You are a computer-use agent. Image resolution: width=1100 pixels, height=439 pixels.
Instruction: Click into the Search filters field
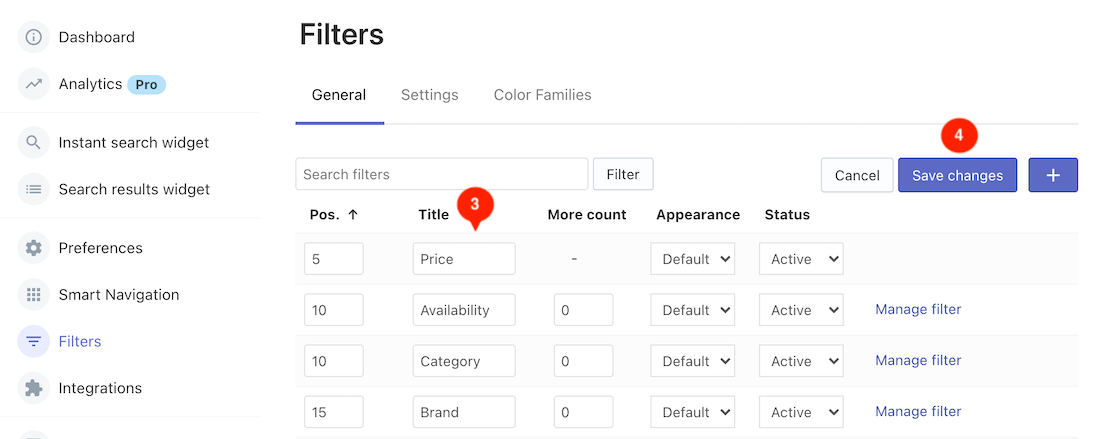click(441, 174)
